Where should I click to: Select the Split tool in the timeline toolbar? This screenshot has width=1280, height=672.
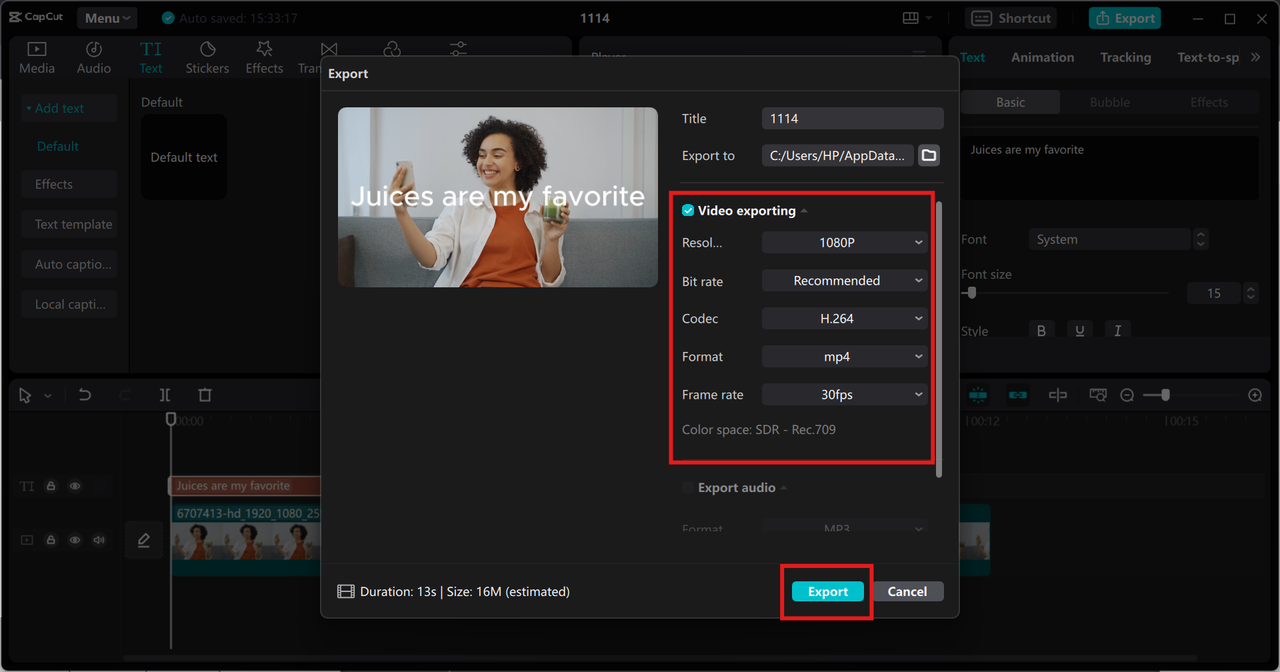tap(165, 395)
